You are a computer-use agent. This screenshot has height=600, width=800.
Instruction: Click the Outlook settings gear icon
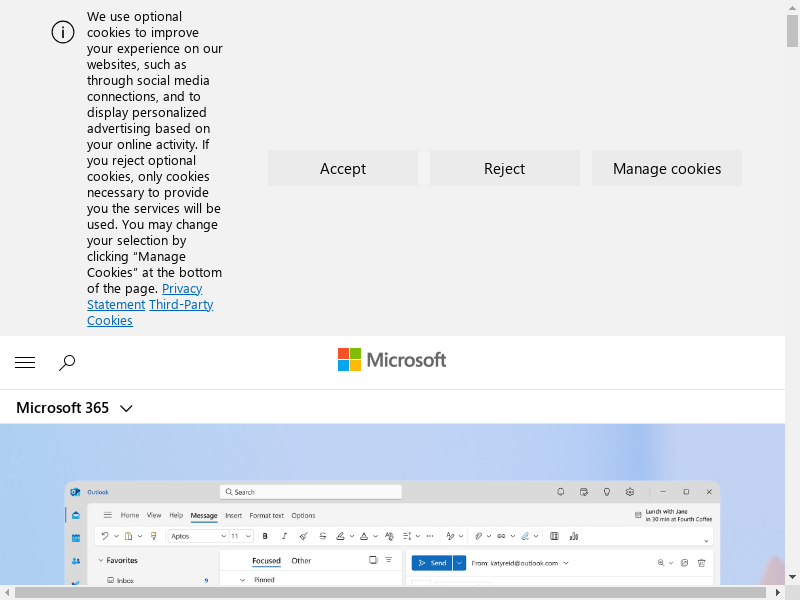[630, 492]
